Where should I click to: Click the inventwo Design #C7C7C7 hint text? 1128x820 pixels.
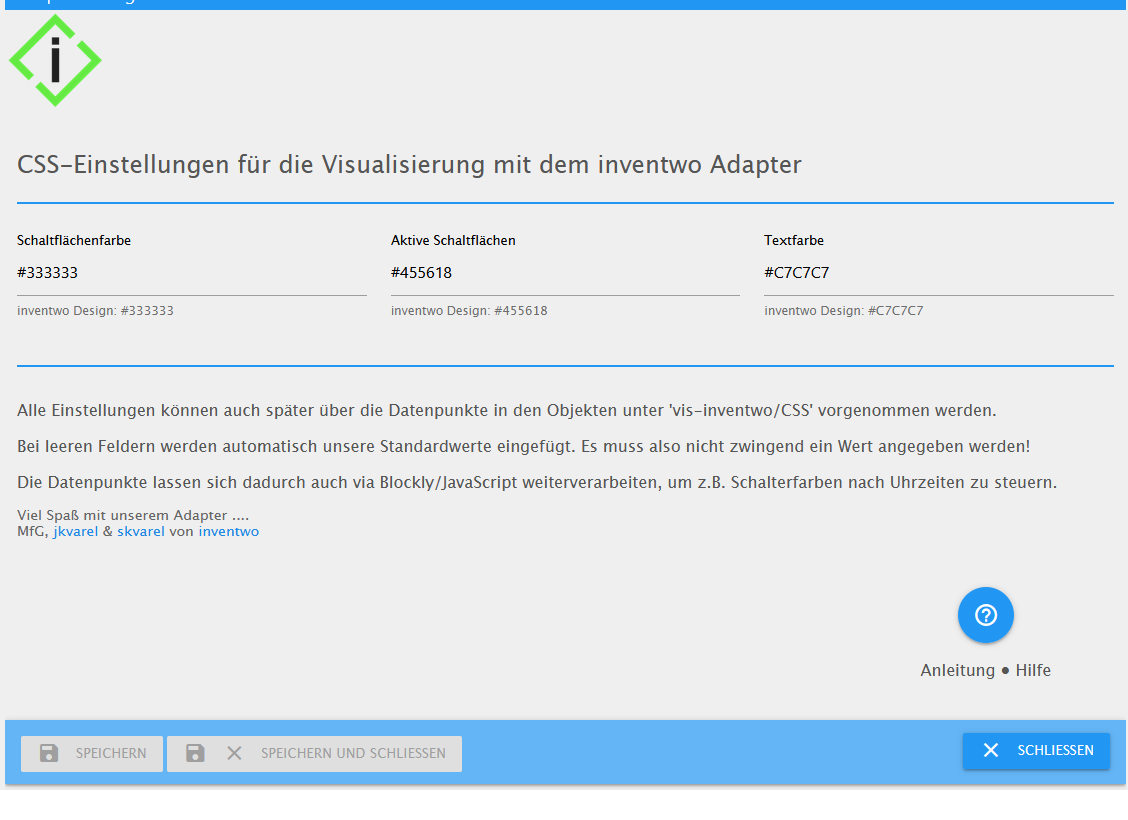842,310
